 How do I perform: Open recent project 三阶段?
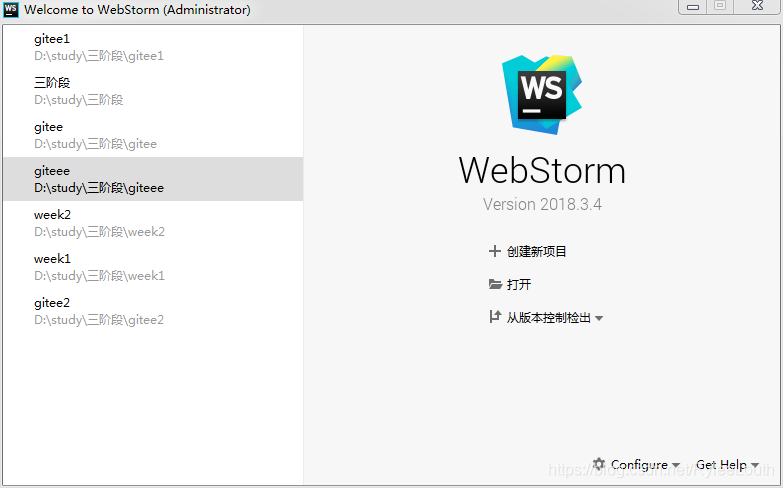tap(153, 91)
